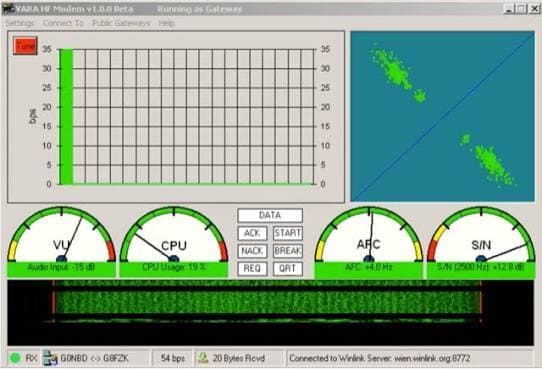
Task: Click the START indicator box
Action: 288,233
